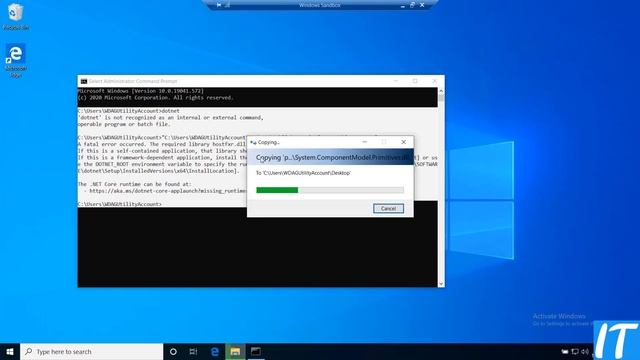The image size is (640, 360).
Task: Click the network icon in system tray
Action: [x=575, y=351]
